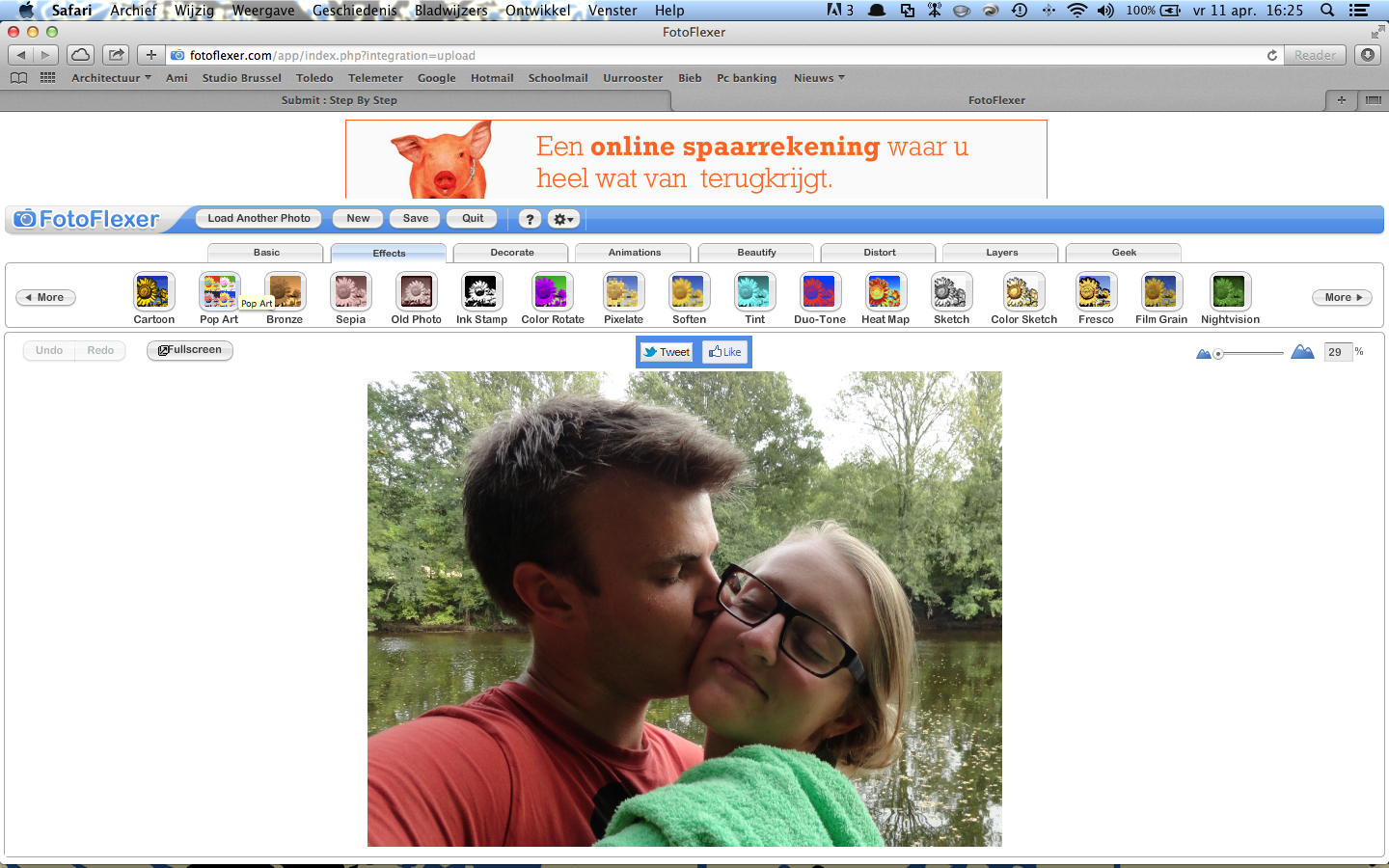Switch to the Basic tab
This screenshot has height=868, width=1389.
[x=266, y=253]
